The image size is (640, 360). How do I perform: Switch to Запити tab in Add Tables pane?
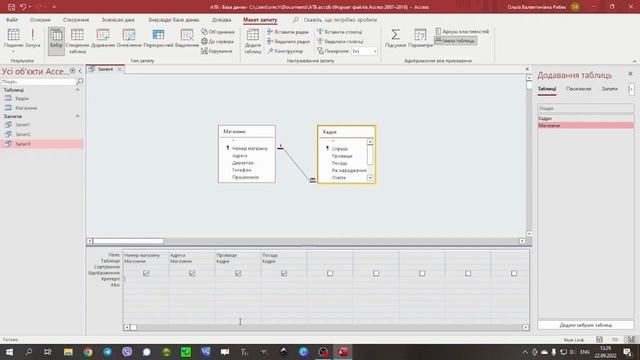(x=610, y=89)
